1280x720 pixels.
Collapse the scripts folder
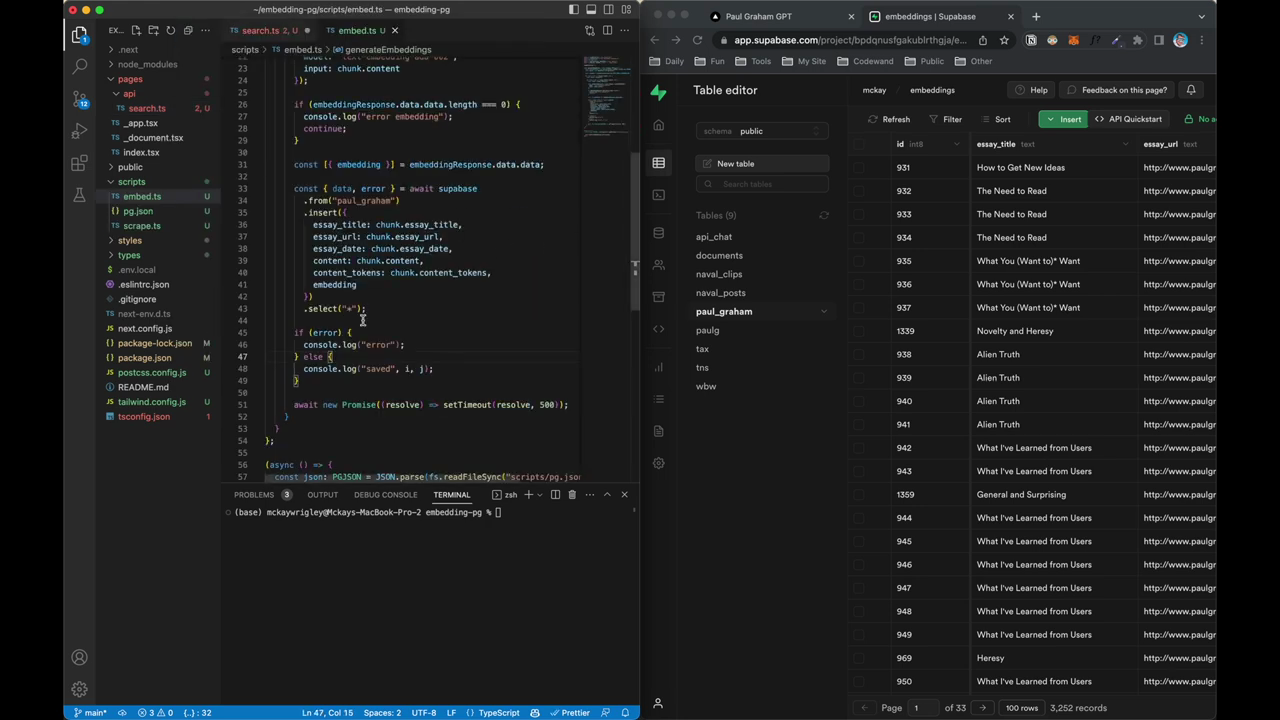click(x=131, y=182)
